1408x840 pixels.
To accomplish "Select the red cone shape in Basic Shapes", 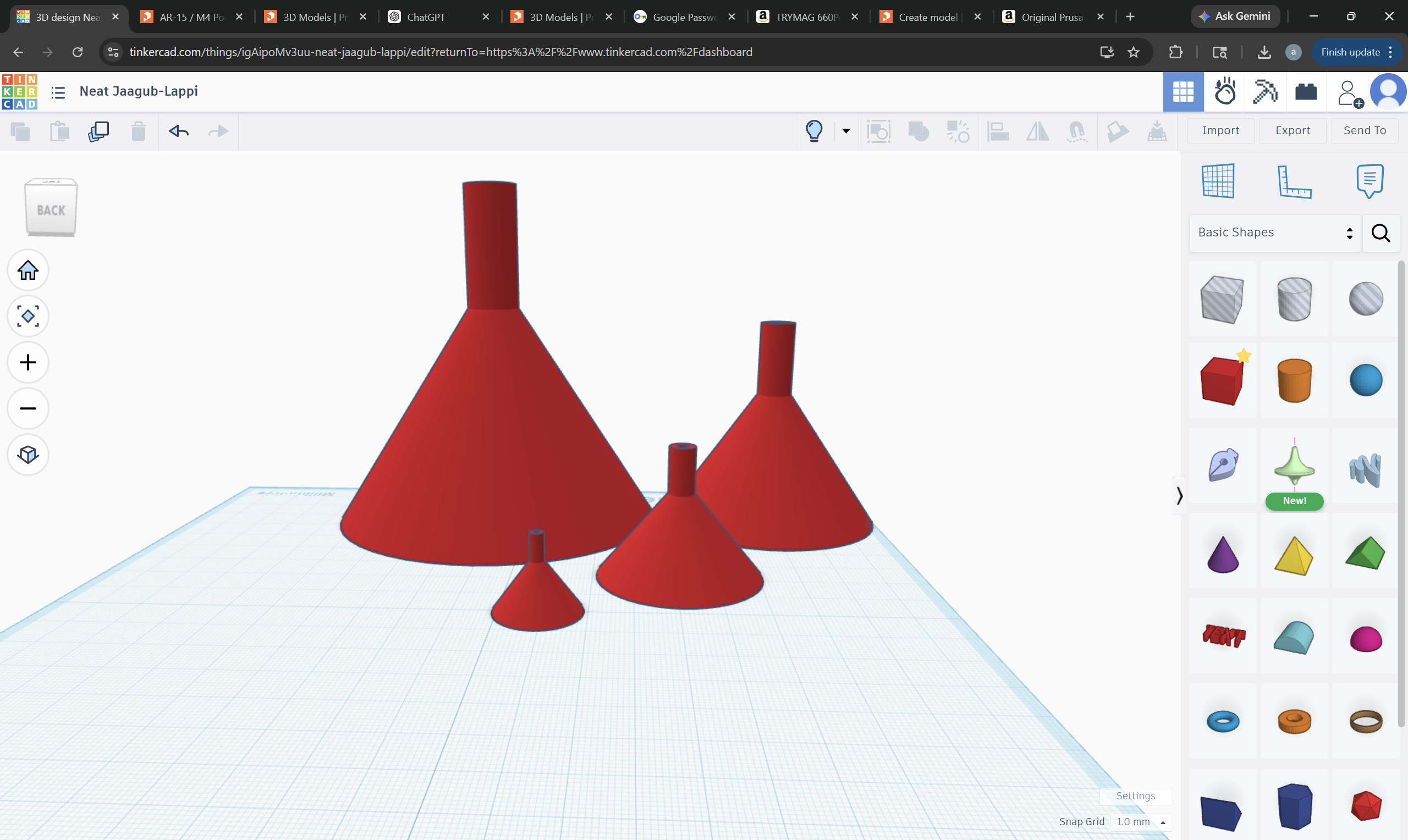I will click(1222, 552).
